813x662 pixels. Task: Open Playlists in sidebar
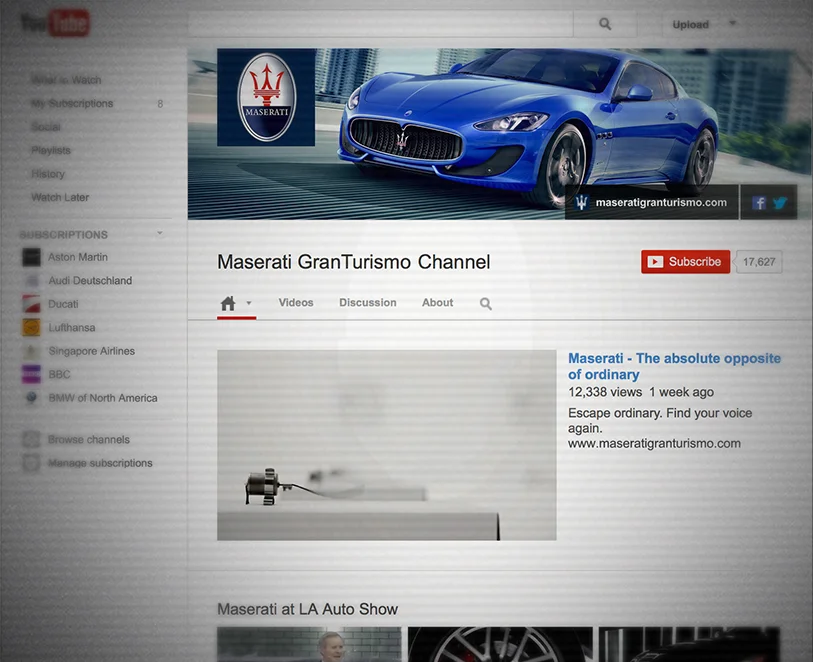[51, 150]
